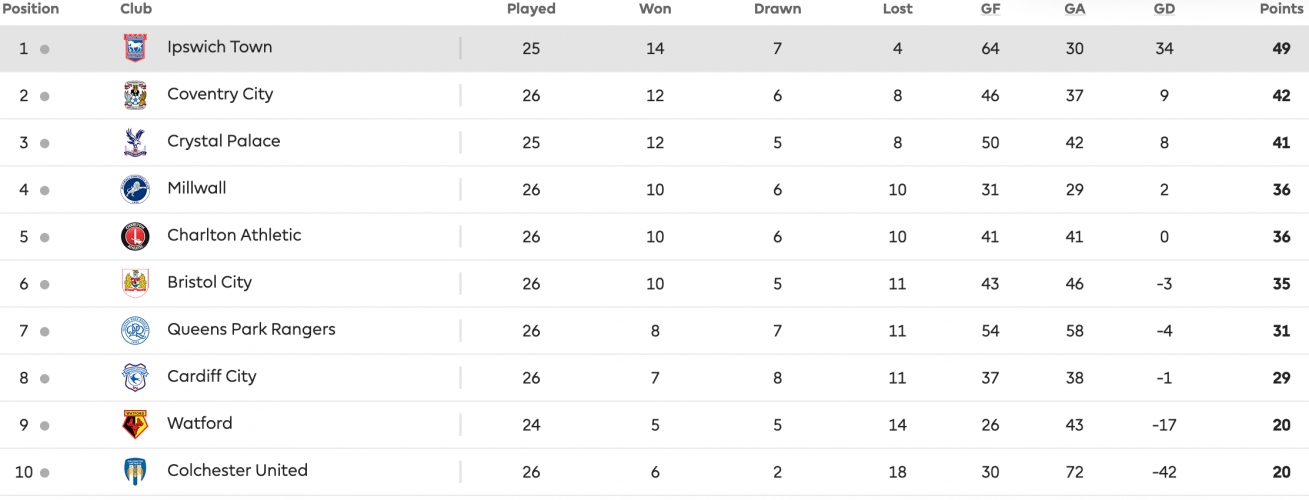The height and width of the screenshot is (500, 1309).
Task: Click the Millwall club badge
Action: click(135, 189)
